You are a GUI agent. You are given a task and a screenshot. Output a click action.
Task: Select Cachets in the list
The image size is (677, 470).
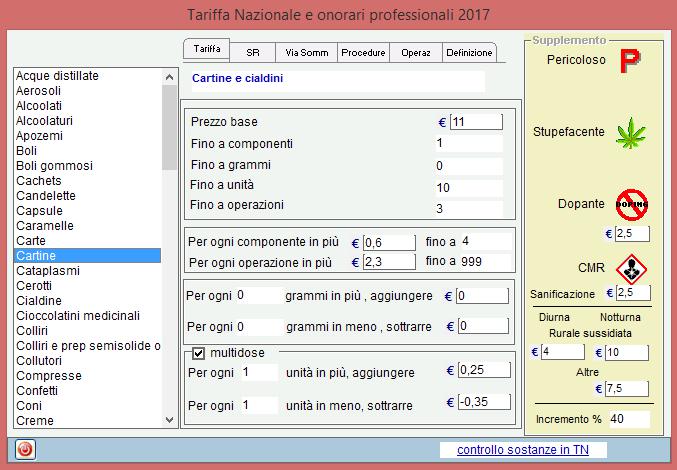(88, 181)
